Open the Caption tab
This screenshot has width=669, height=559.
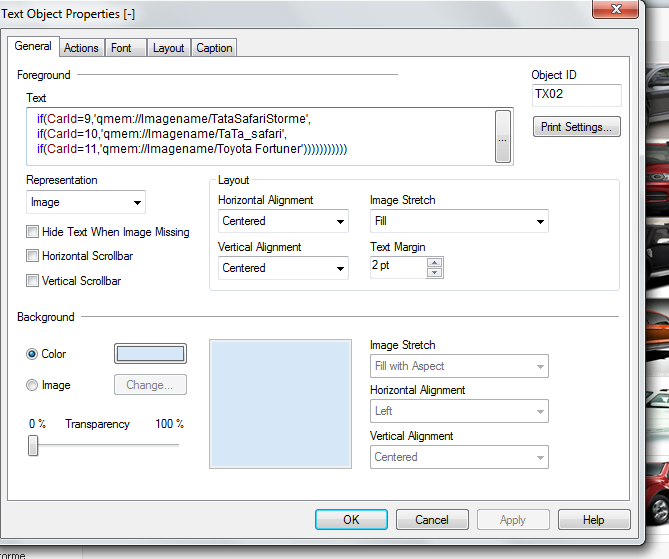(x=214, y=48)
